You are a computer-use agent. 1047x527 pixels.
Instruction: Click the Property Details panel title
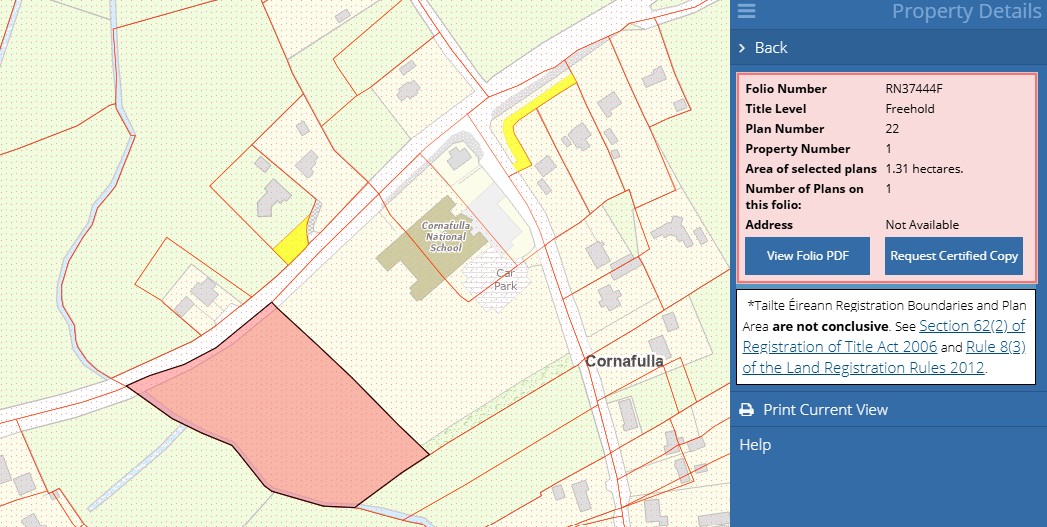(966, 12)
